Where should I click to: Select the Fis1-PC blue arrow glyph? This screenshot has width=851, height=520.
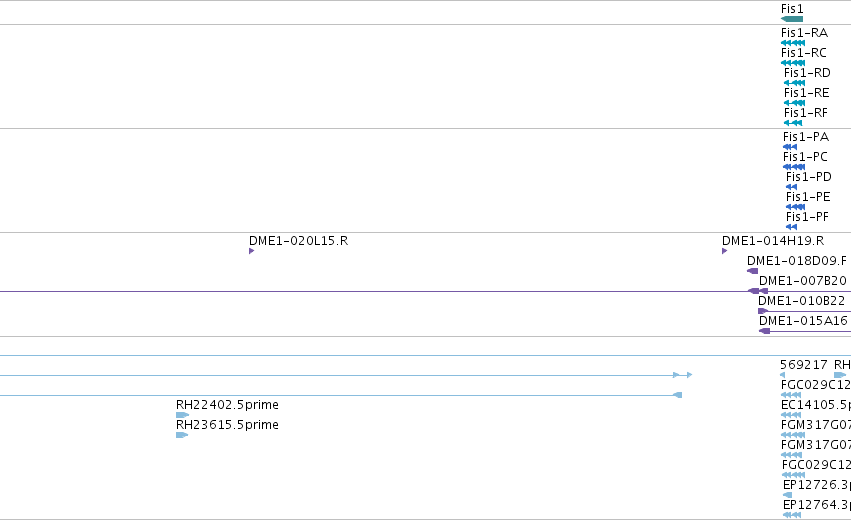[794, 167]
